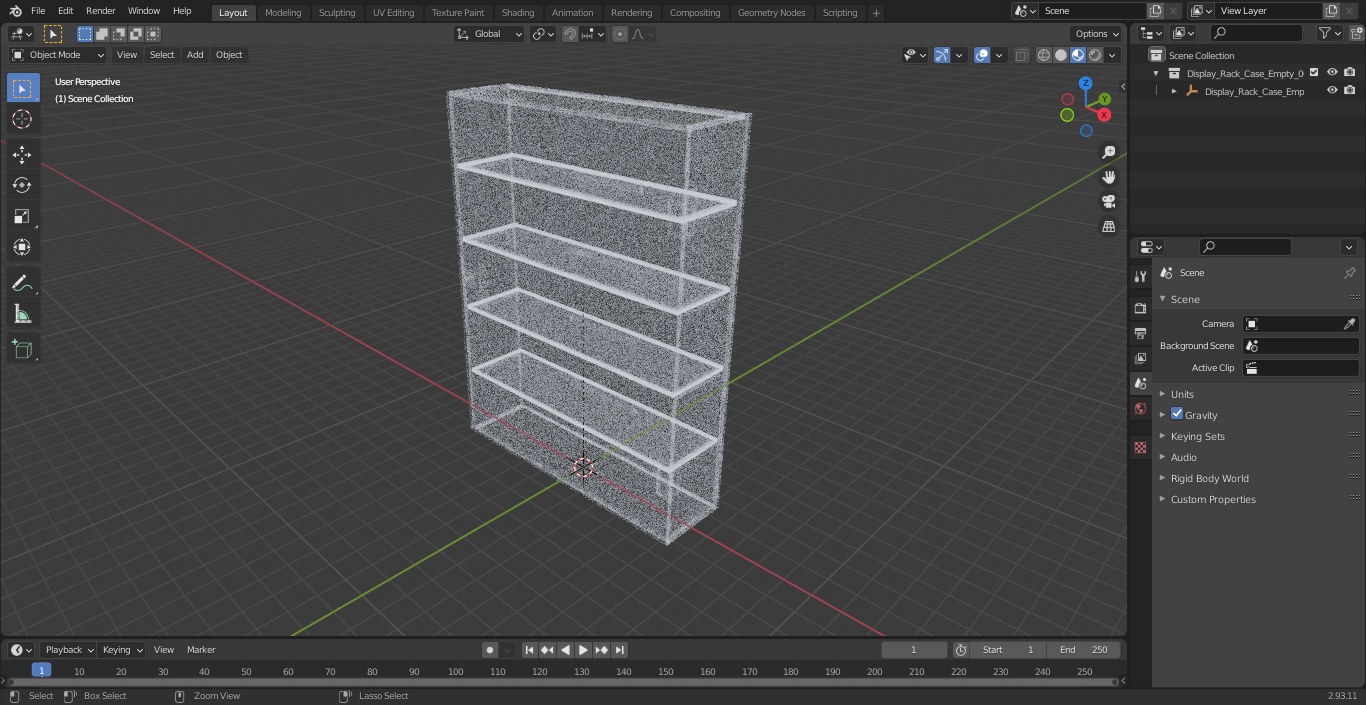Expand Display_Rack_Case_Emp object in the outliner
The height and width of the screenshot is (705, 1366).
pyautogui.click(x=1174, y=91)
